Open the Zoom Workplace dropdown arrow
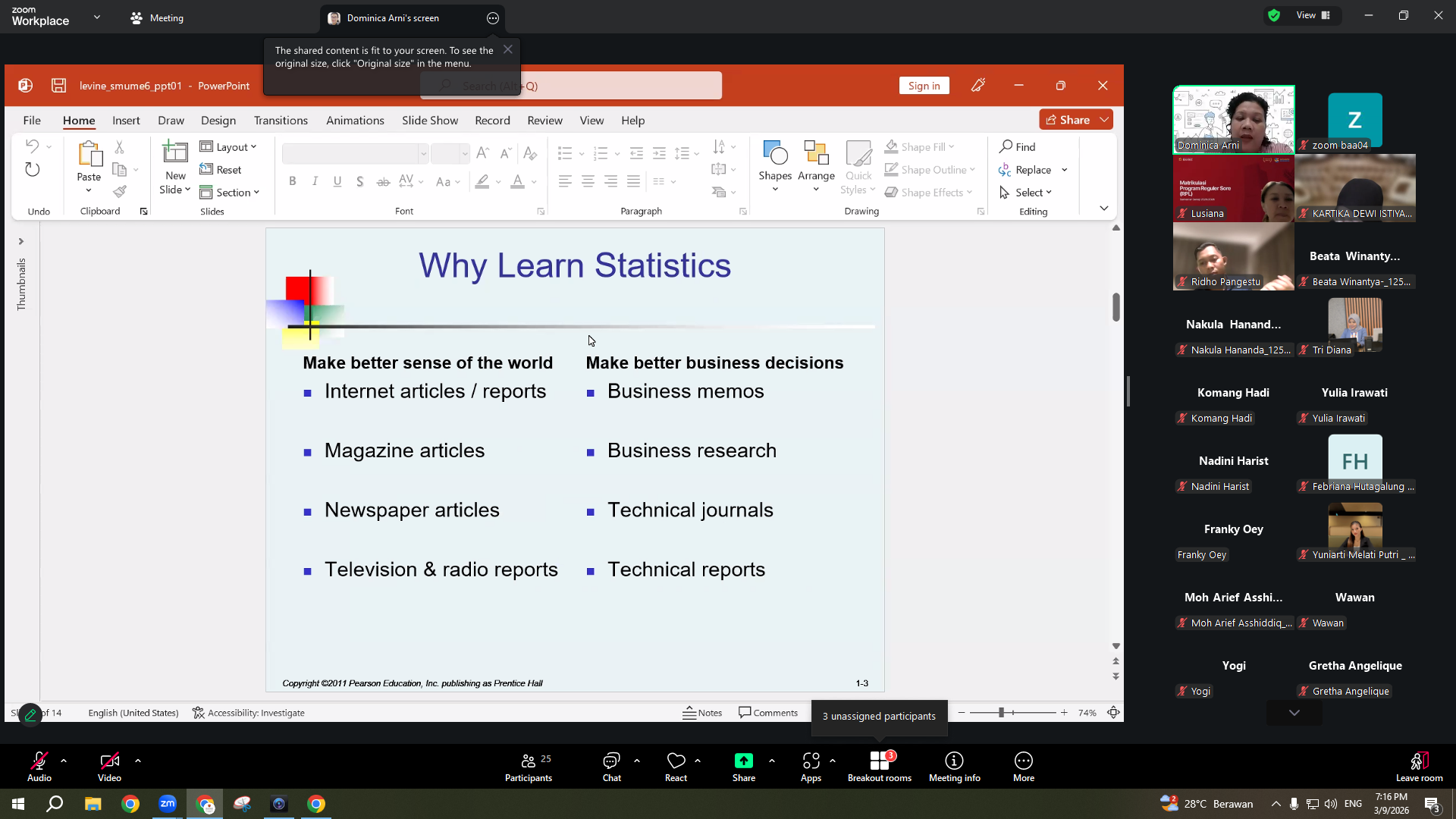The height and width of the screenshot is (819, 1456). click(97, 17)
